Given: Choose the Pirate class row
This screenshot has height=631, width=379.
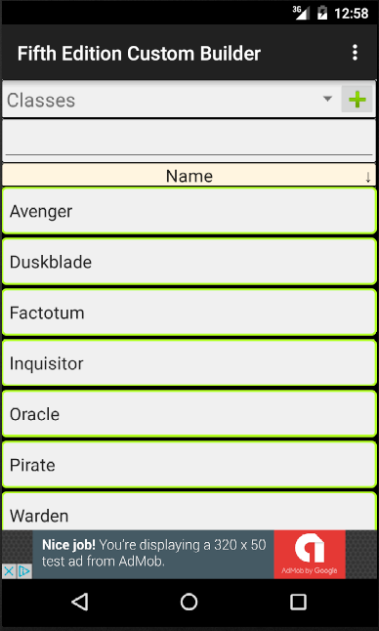Looking at the screenshot, I should [x=189, y=464].
